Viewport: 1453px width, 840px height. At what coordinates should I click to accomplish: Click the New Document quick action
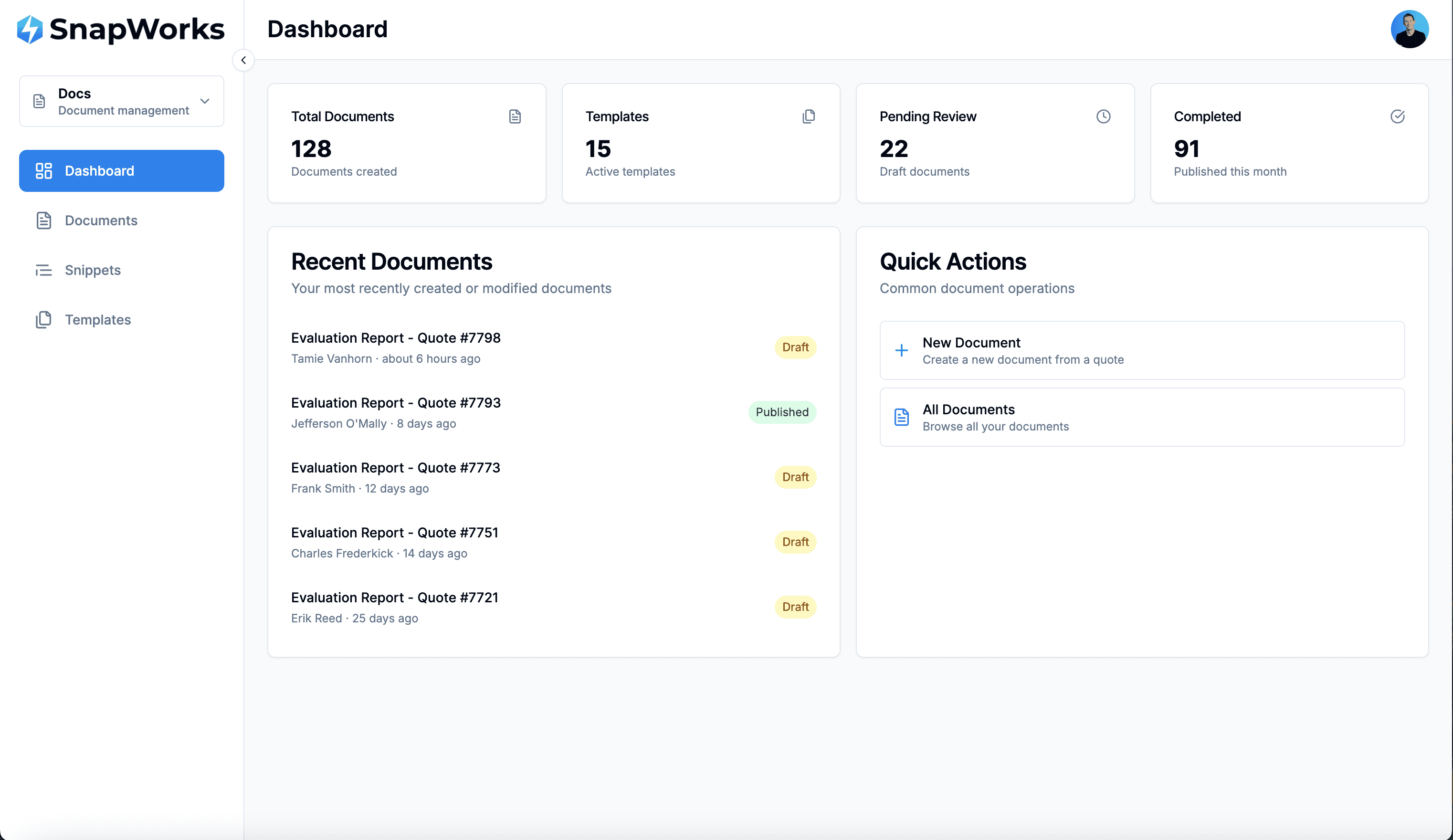coord(1141,350)
